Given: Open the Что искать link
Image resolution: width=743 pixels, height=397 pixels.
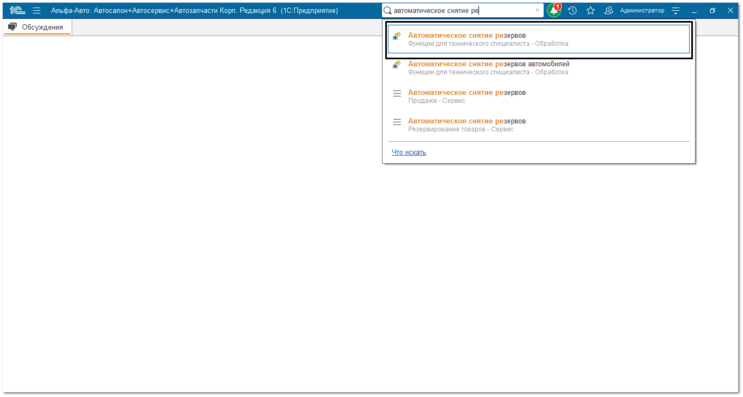Looking at the screenshot, I should [408, 152].
